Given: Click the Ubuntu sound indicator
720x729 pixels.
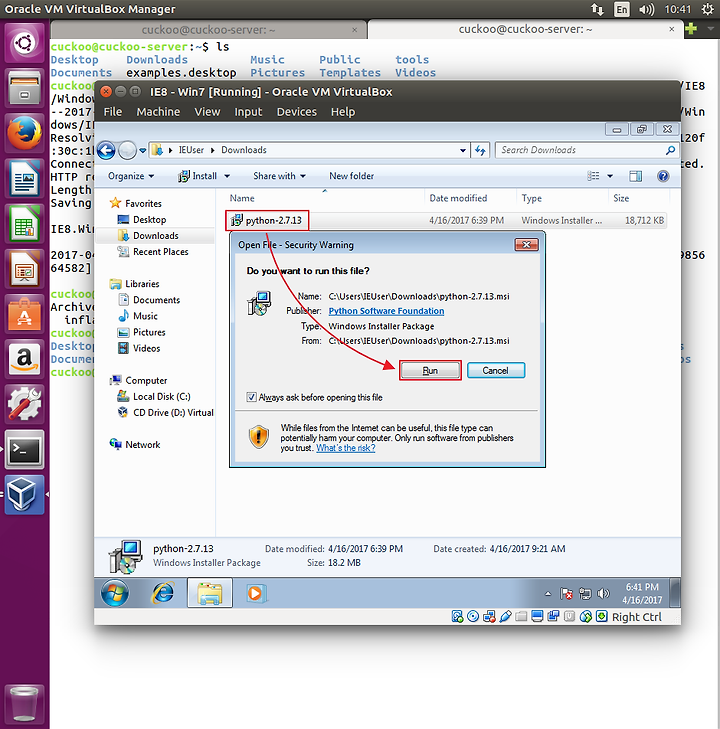Looking at the screenshot, I should tap(646, 9).
